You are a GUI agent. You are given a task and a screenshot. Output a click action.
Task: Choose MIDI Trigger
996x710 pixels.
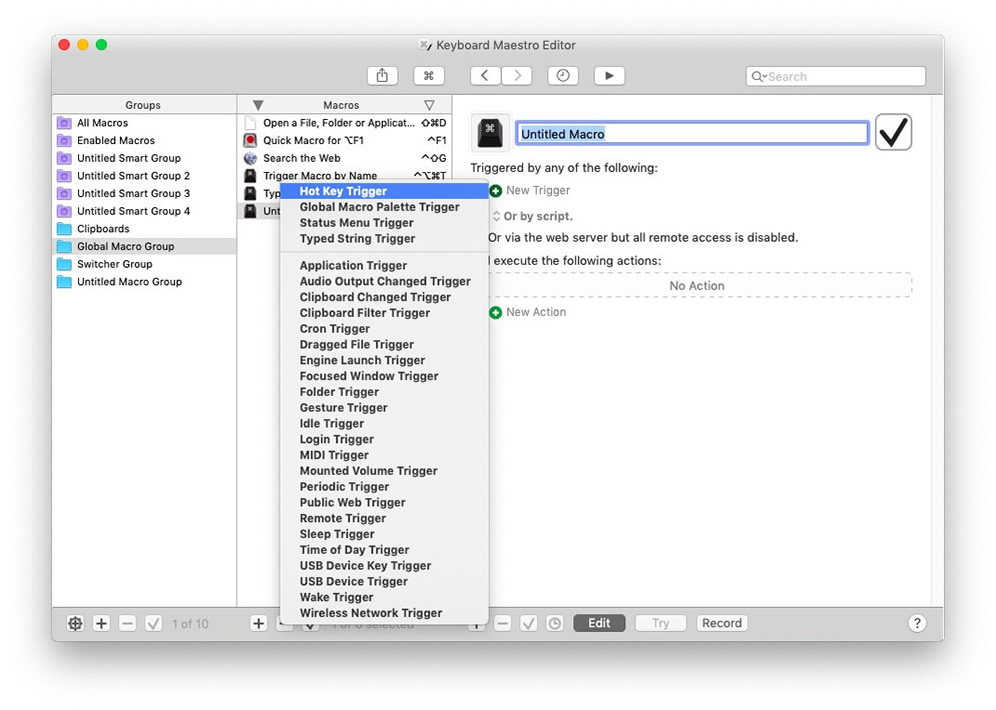click(384, 455)
